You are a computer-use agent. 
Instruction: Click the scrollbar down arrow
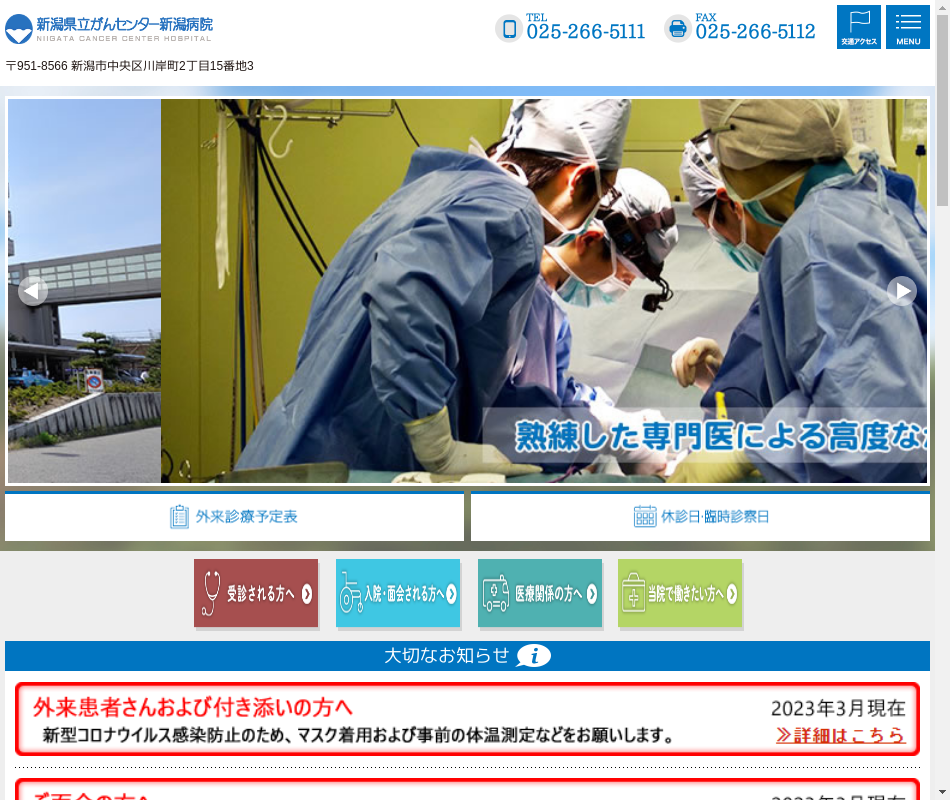point(943,793)
